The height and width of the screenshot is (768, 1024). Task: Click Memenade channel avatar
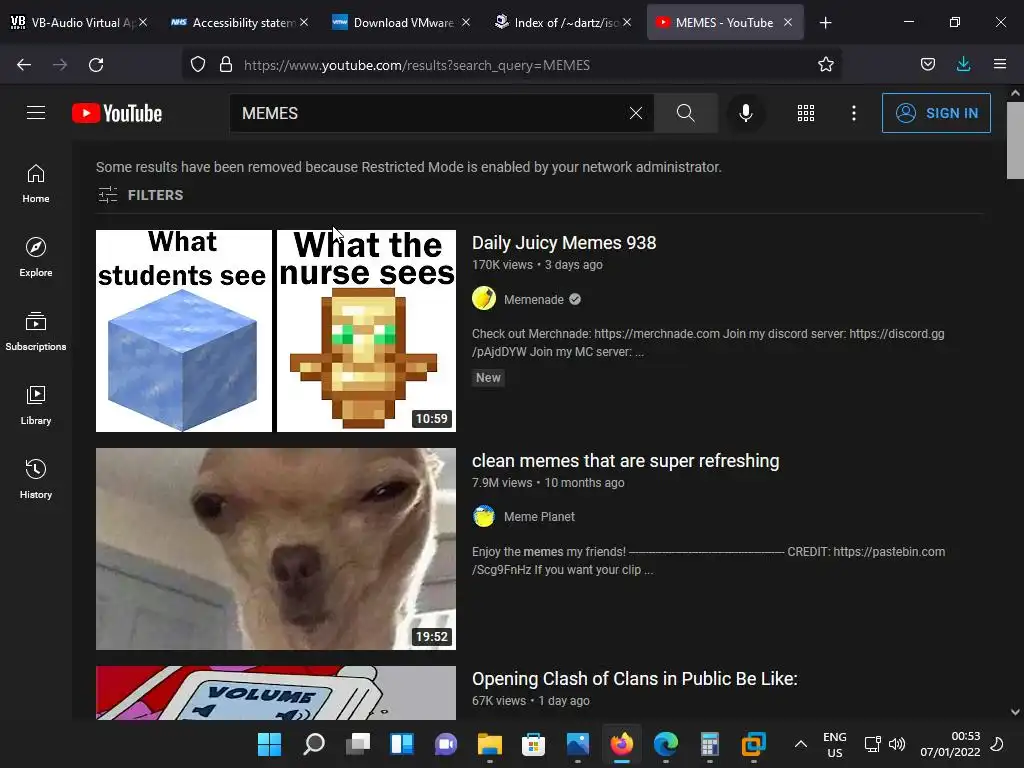point(484,298)
